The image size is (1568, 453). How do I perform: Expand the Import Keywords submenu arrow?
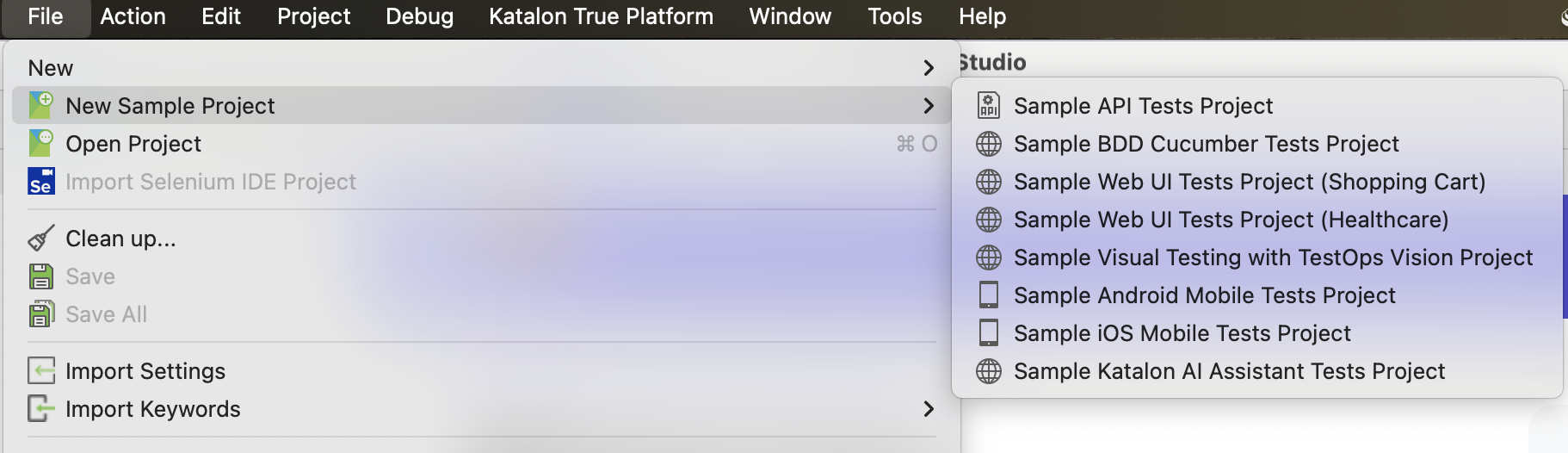929,408
